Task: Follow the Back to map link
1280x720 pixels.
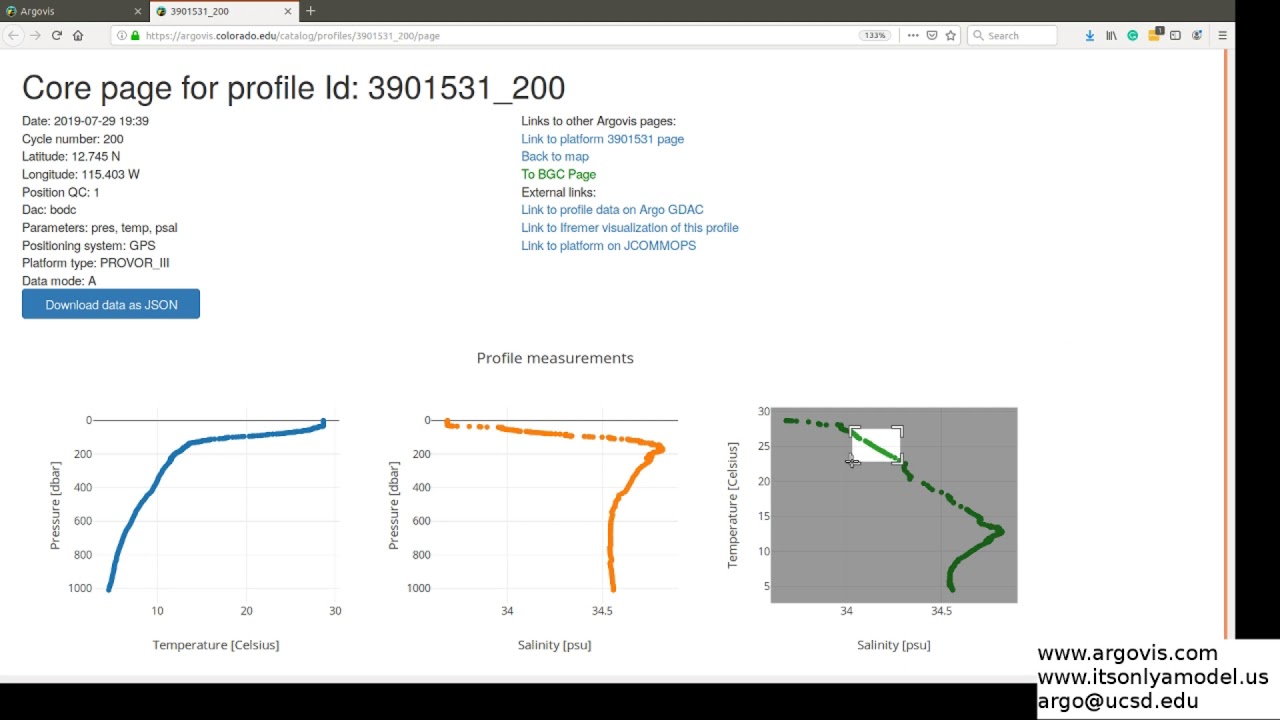Action: click(555, 156)
